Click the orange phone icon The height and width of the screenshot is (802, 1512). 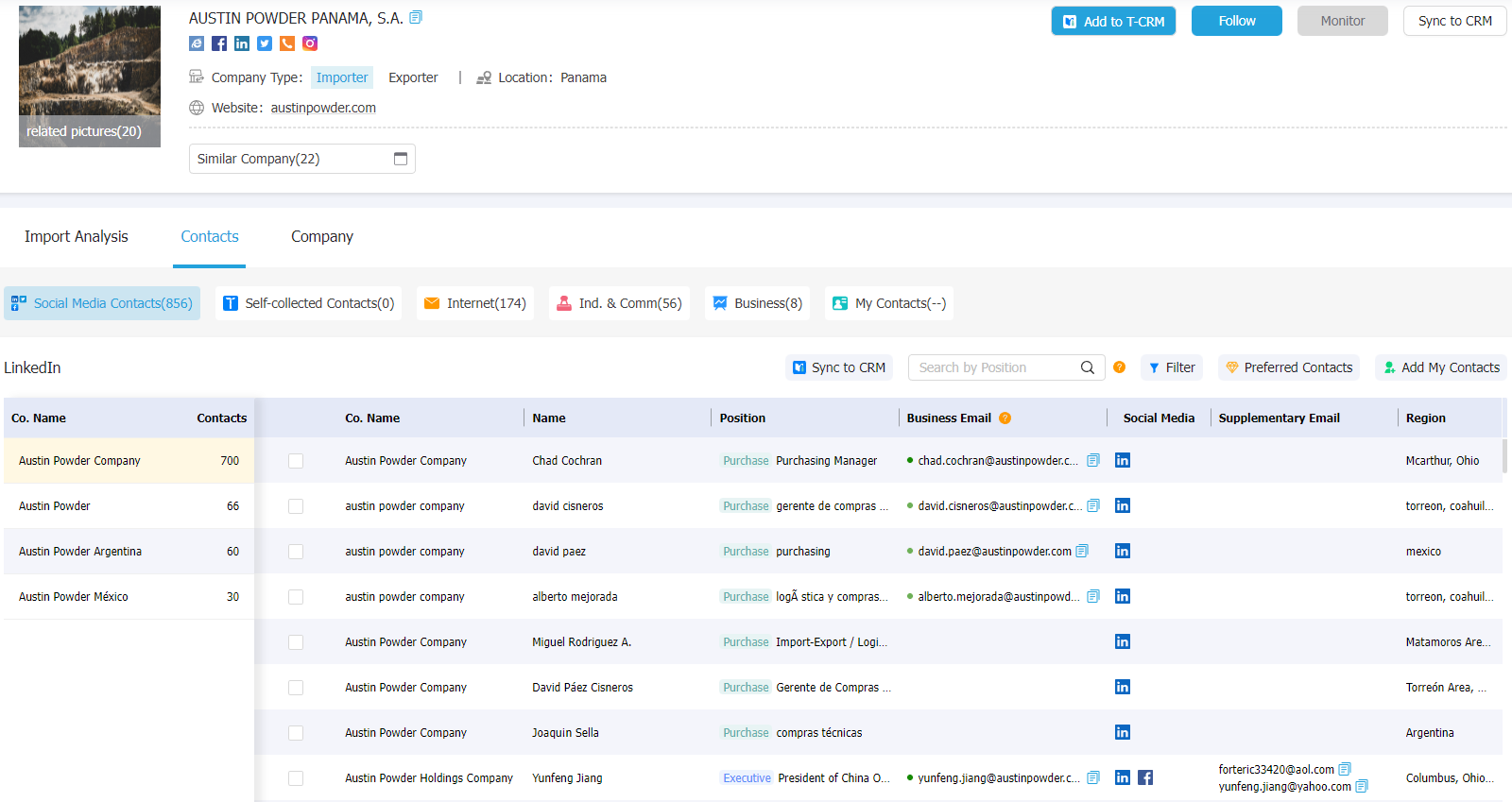(287, 43)
